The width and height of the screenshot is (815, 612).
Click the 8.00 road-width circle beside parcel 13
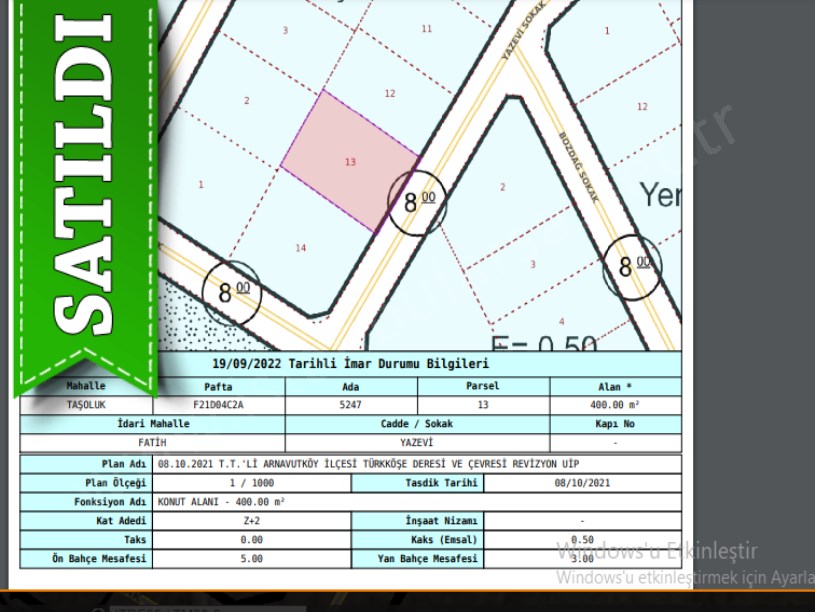[416, 202]
